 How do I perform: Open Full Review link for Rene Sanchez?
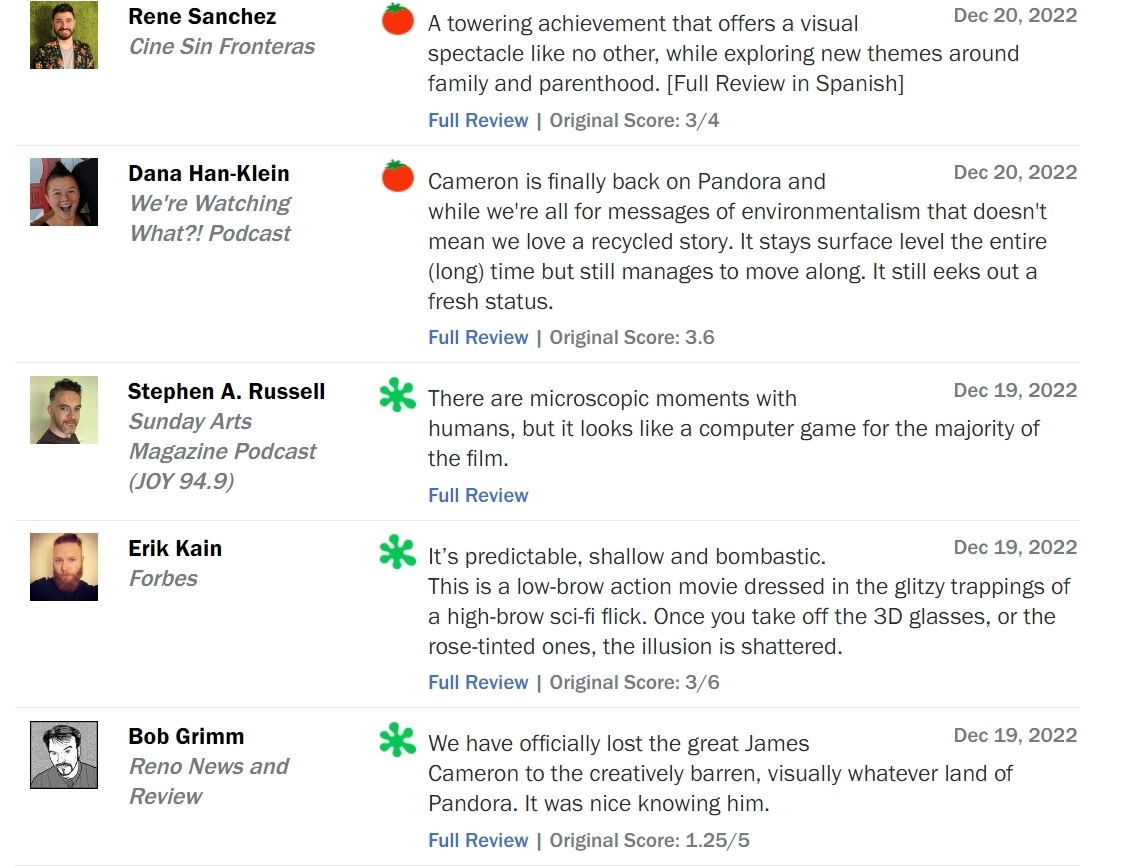[x=478, y=120]
